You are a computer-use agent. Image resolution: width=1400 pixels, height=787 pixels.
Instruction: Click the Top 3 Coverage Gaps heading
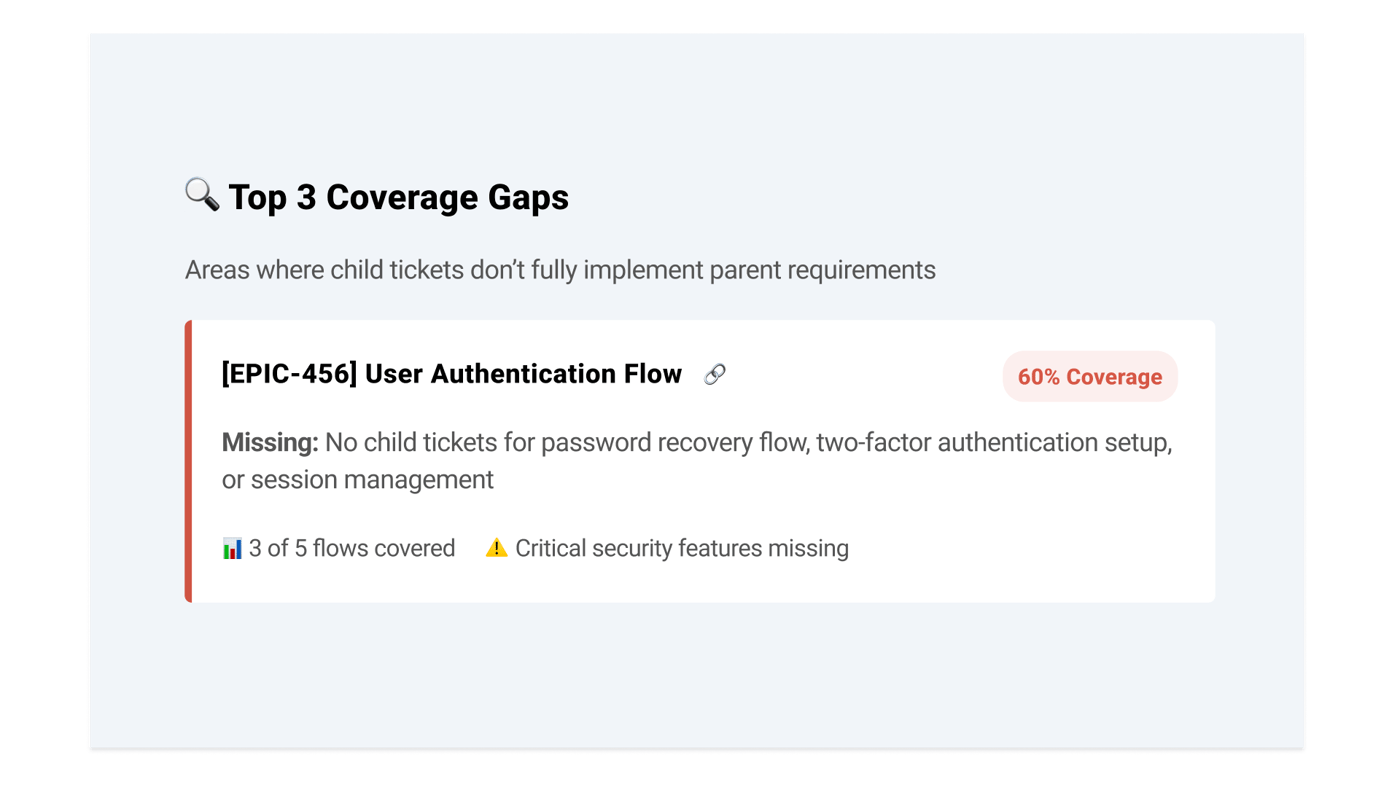coord(398,197)
